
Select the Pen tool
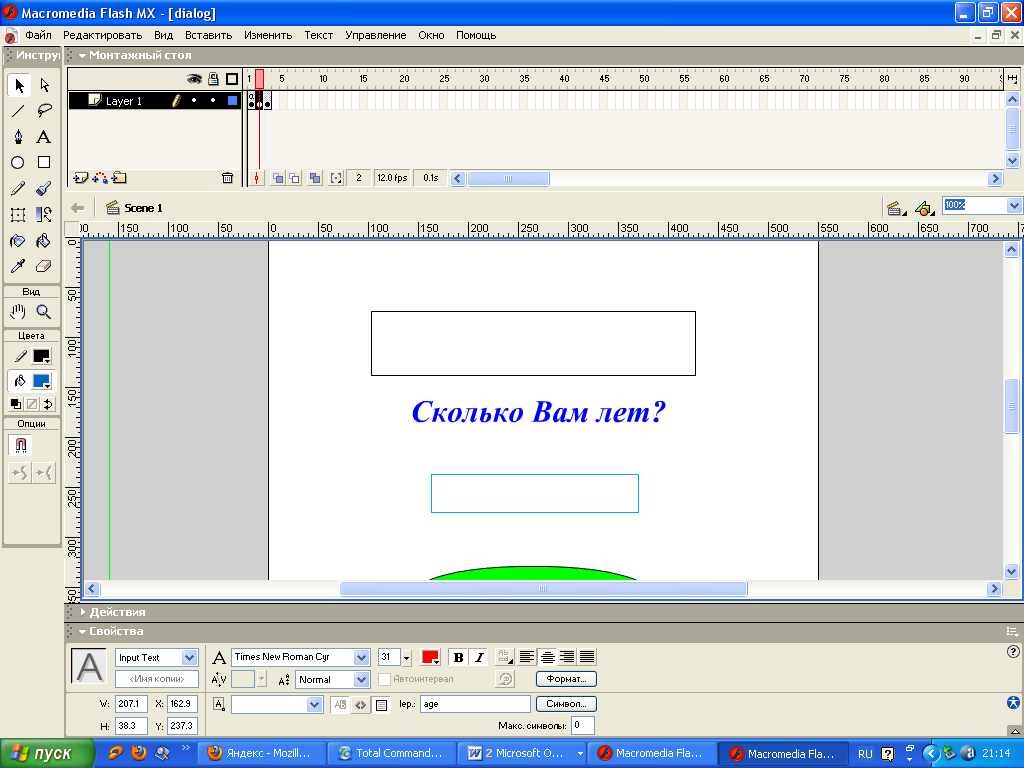click(18, 137)
